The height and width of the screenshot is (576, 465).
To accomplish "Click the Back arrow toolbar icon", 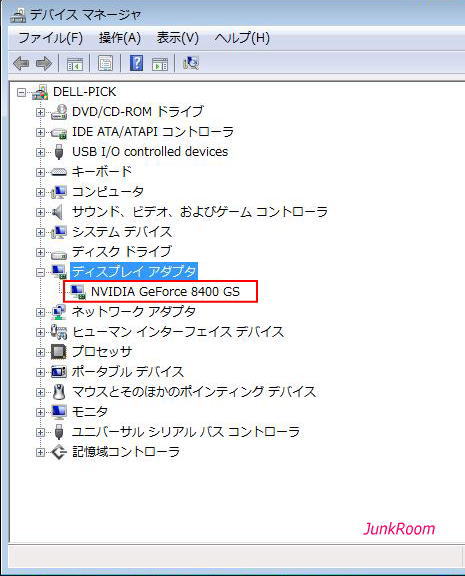I will (x=21, y=64).
